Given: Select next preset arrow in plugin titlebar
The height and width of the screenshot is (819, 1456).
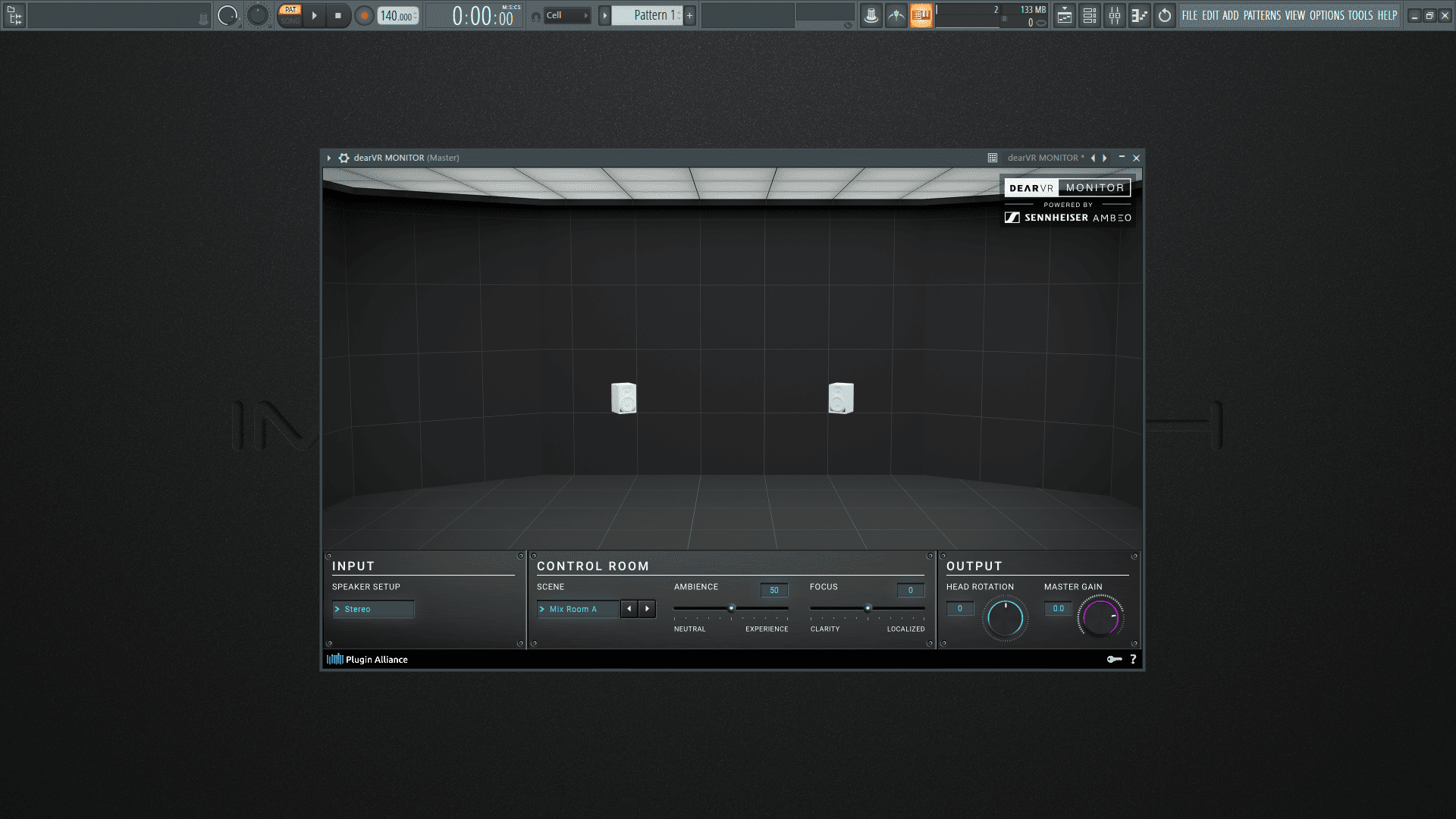Looking at the screenshot, I should [x=1105, y=158].
